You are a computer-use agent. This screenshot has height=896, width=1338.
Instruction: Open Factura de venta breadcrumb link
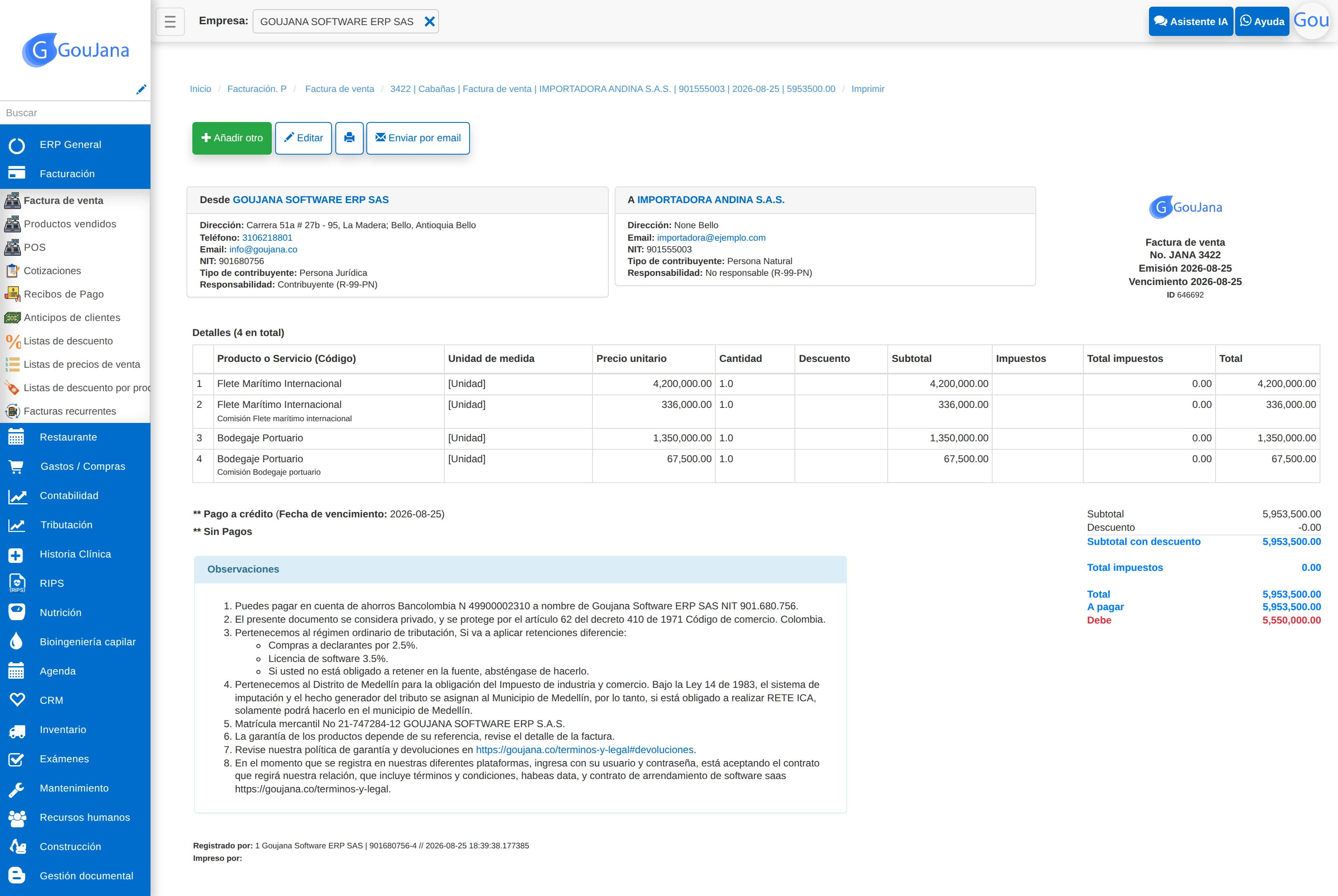[x=340, y=89]
